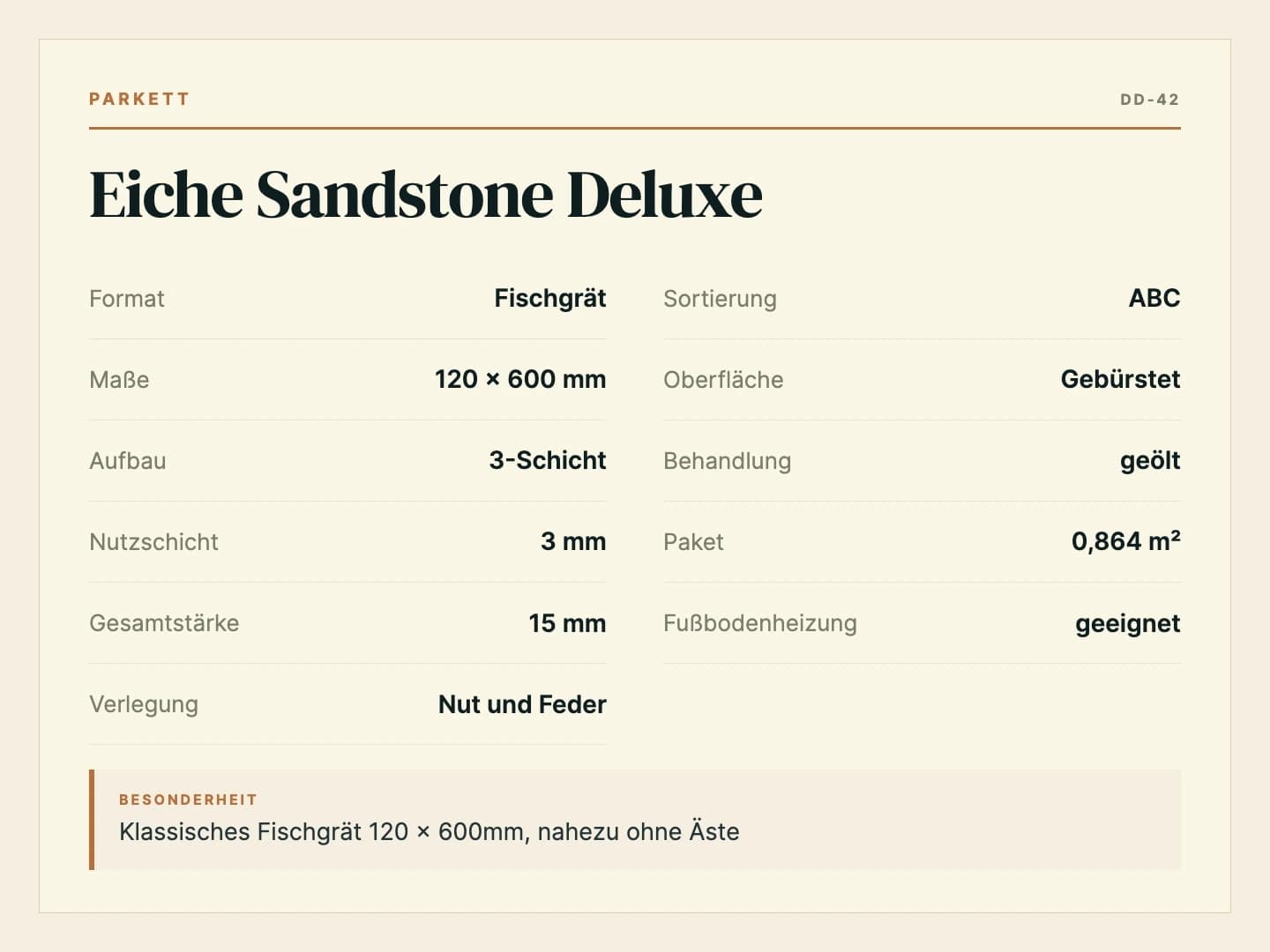Select the Gebürstet surface value

(1120, 380)
